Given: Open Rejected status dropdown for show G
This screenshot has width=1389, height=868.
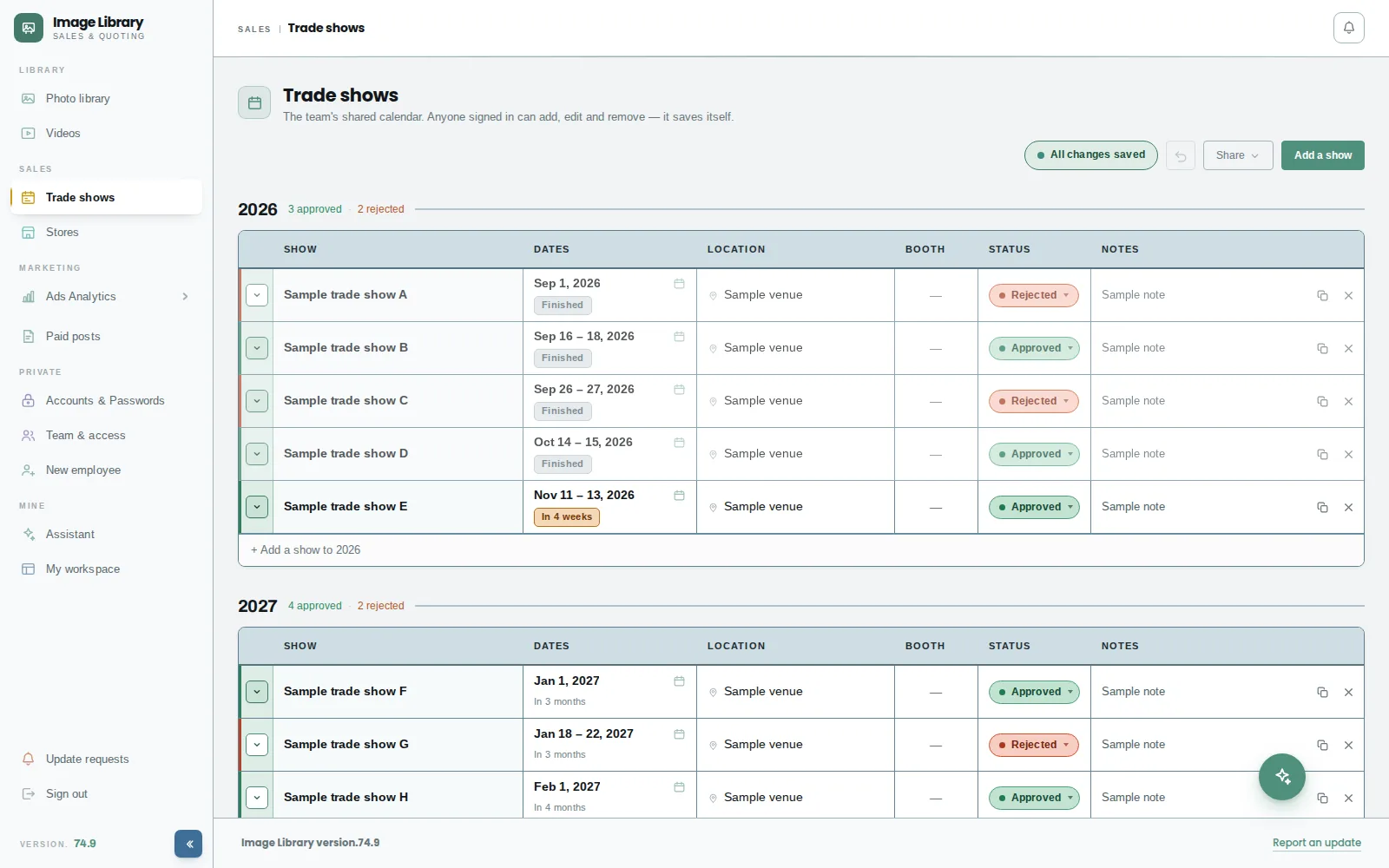Looking at the screenshot, I should (1033, 745).
